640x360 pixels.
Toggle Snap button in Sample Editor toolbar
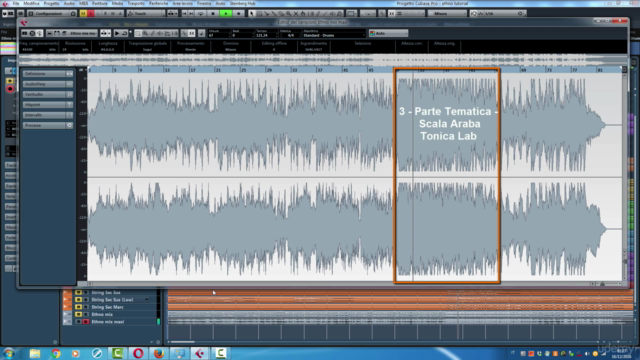[x=191, y=33]
